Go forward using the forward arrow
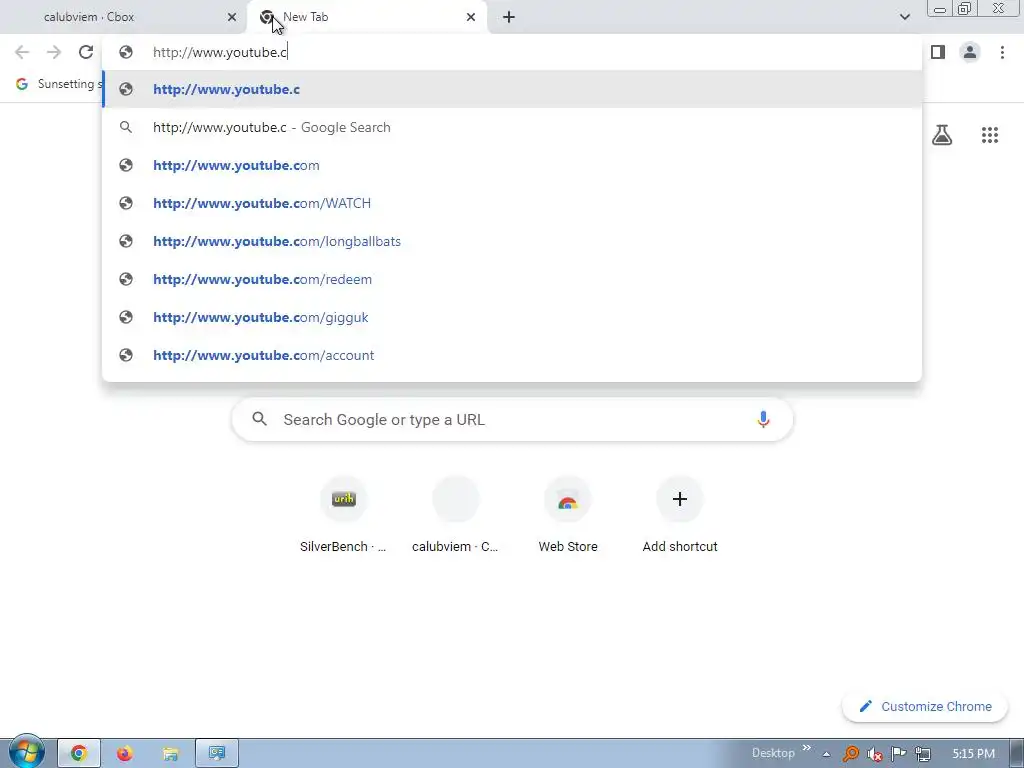The height and width of the screenshot is (768, 1024). coord(54,52)
